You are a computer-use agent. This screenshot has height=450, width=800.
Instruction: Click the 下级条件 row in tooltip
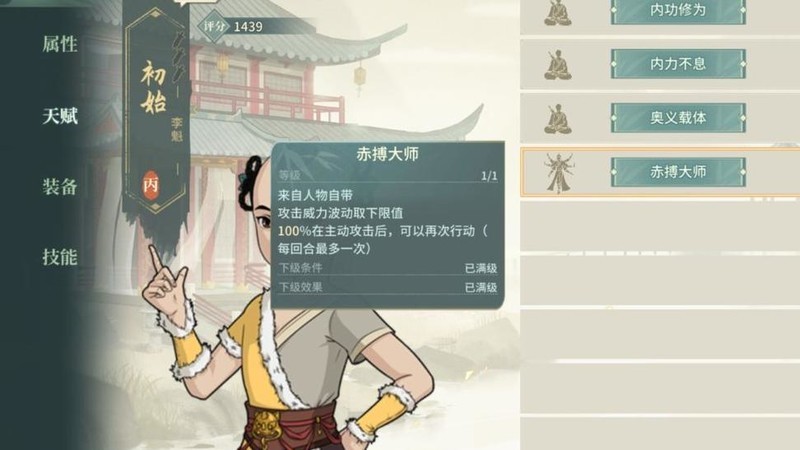[x=387, y=268]
